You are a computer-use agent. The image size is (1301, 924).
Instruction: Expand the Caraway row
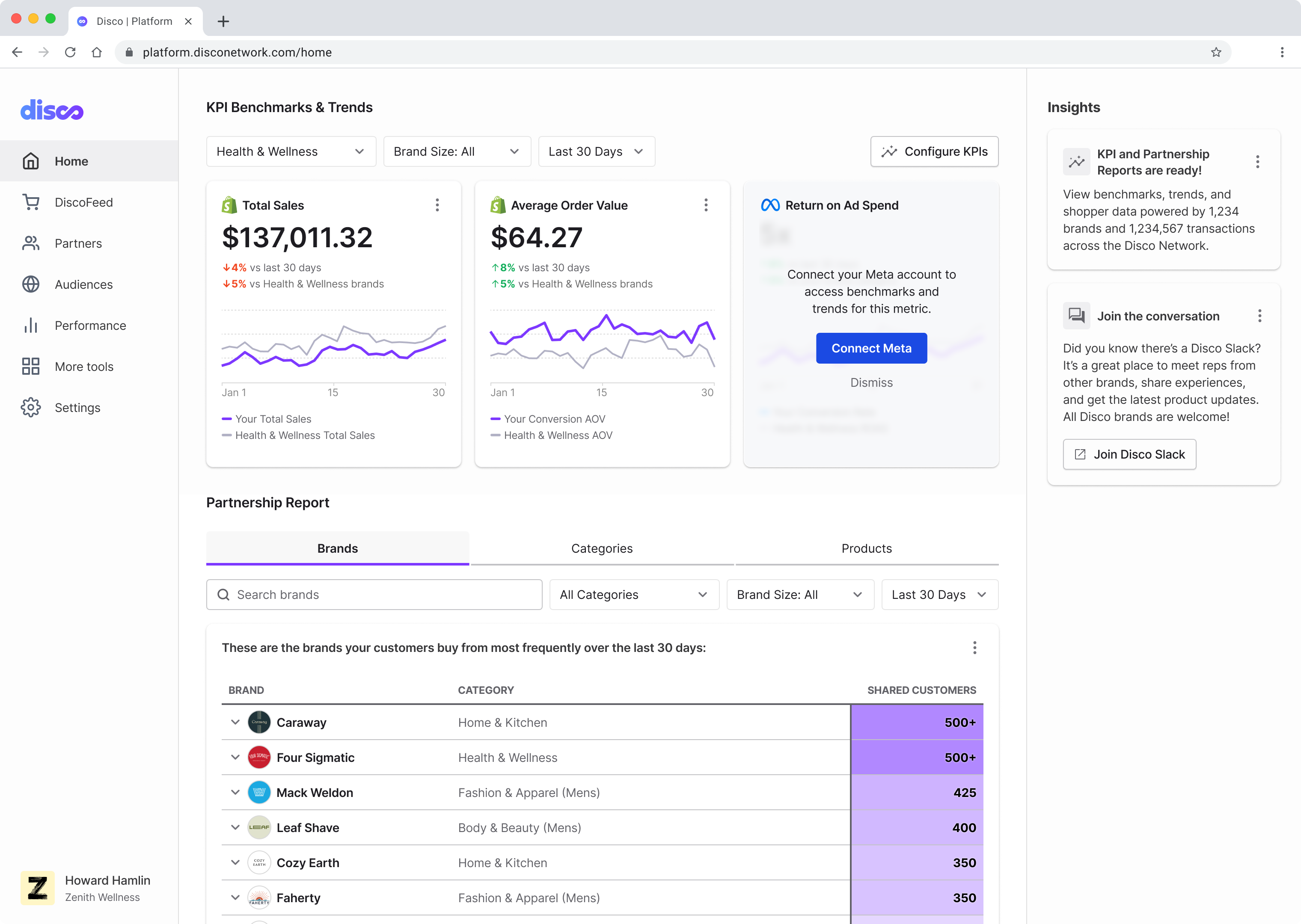pos(235,723)
